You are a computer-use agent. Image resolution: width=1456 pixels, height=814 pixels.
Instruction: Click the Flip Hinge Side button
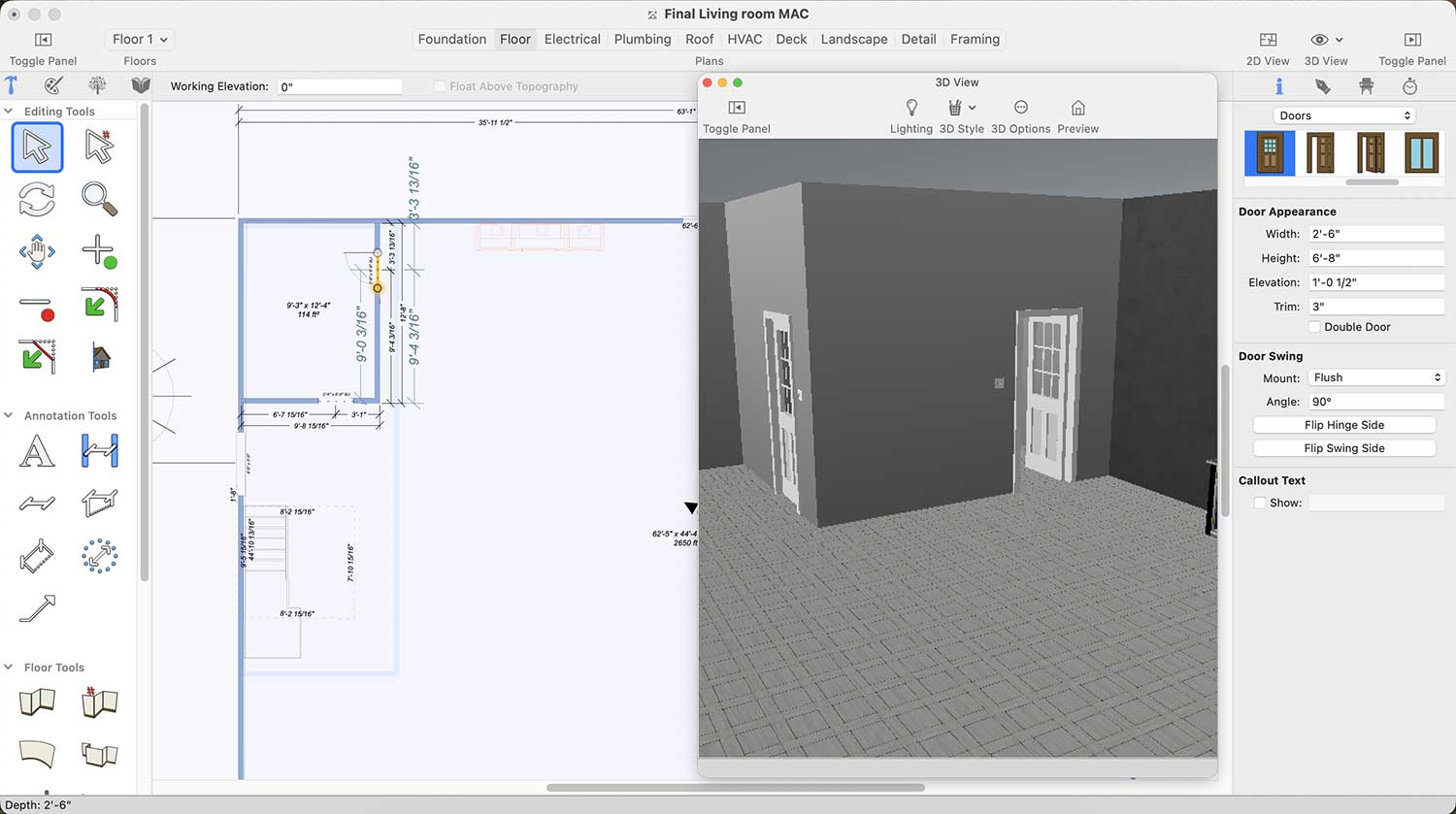point(1343,425)
